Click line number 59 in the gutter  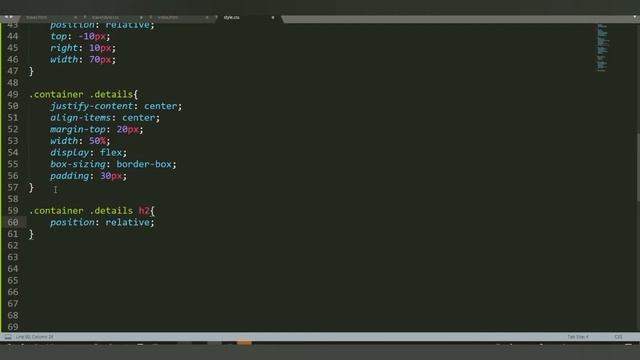tap(13, 211)
